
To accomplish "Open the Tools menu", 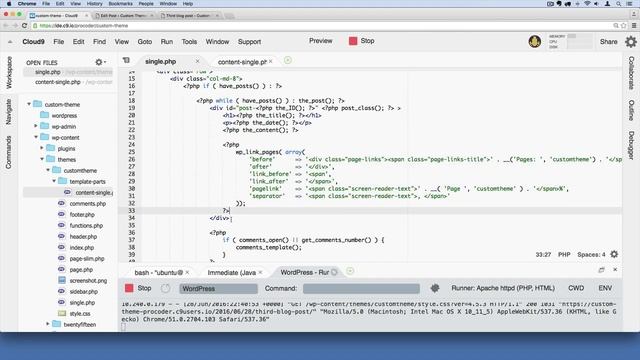I will pos(189,42).
